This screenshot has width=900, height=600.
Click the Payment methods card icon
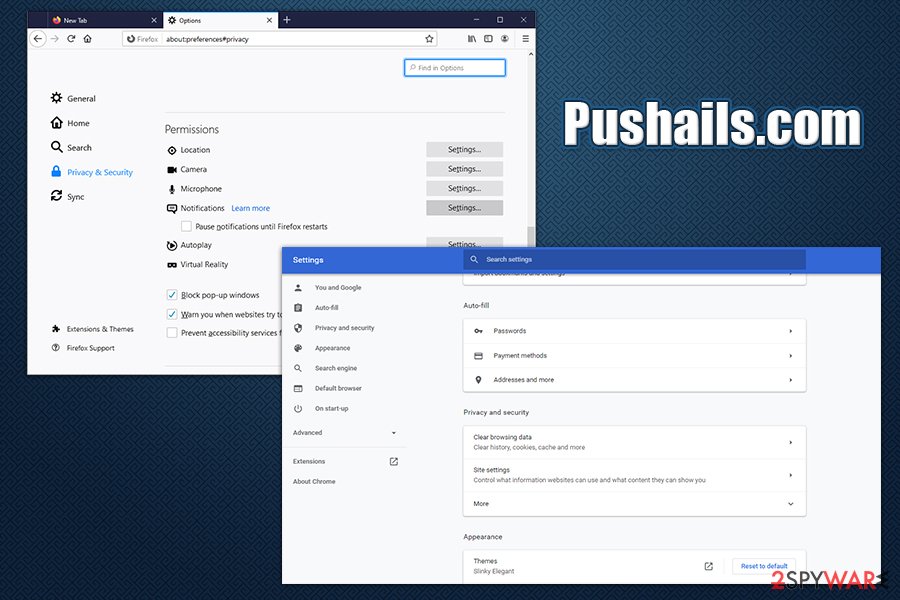pos(478,356)
